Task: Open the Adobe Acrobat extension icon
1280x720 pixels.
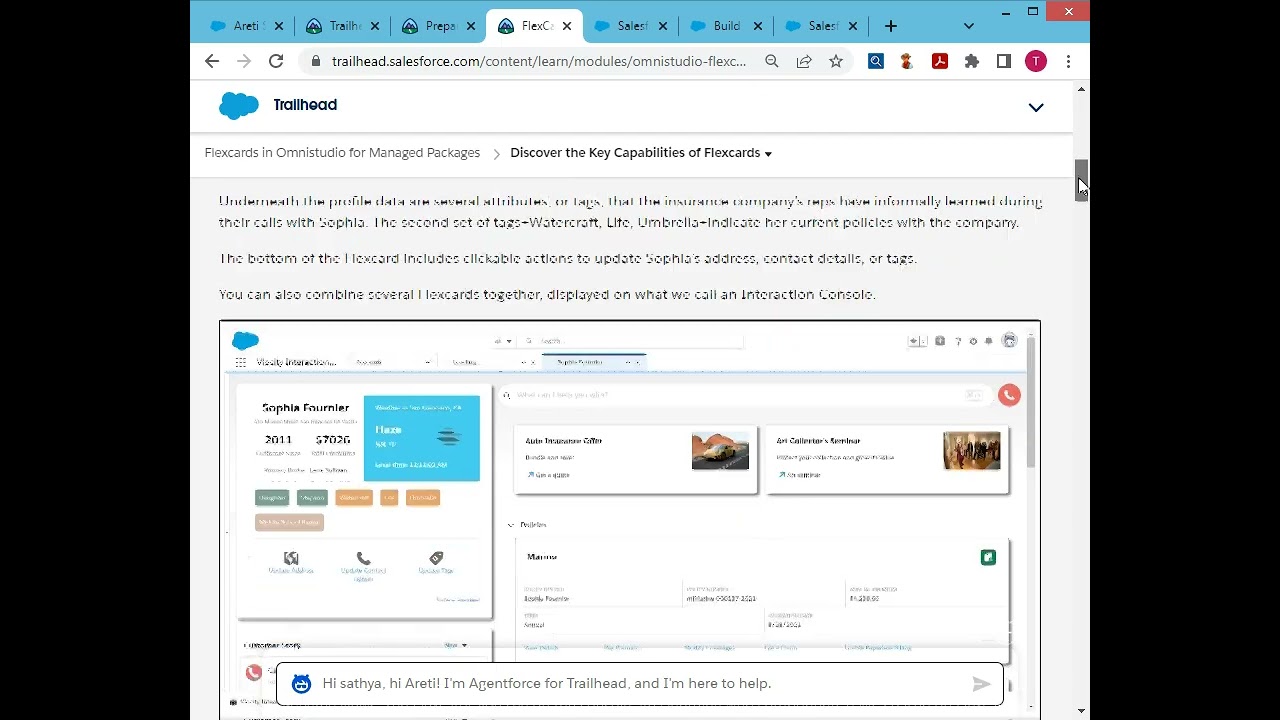Action: (940, 62)
